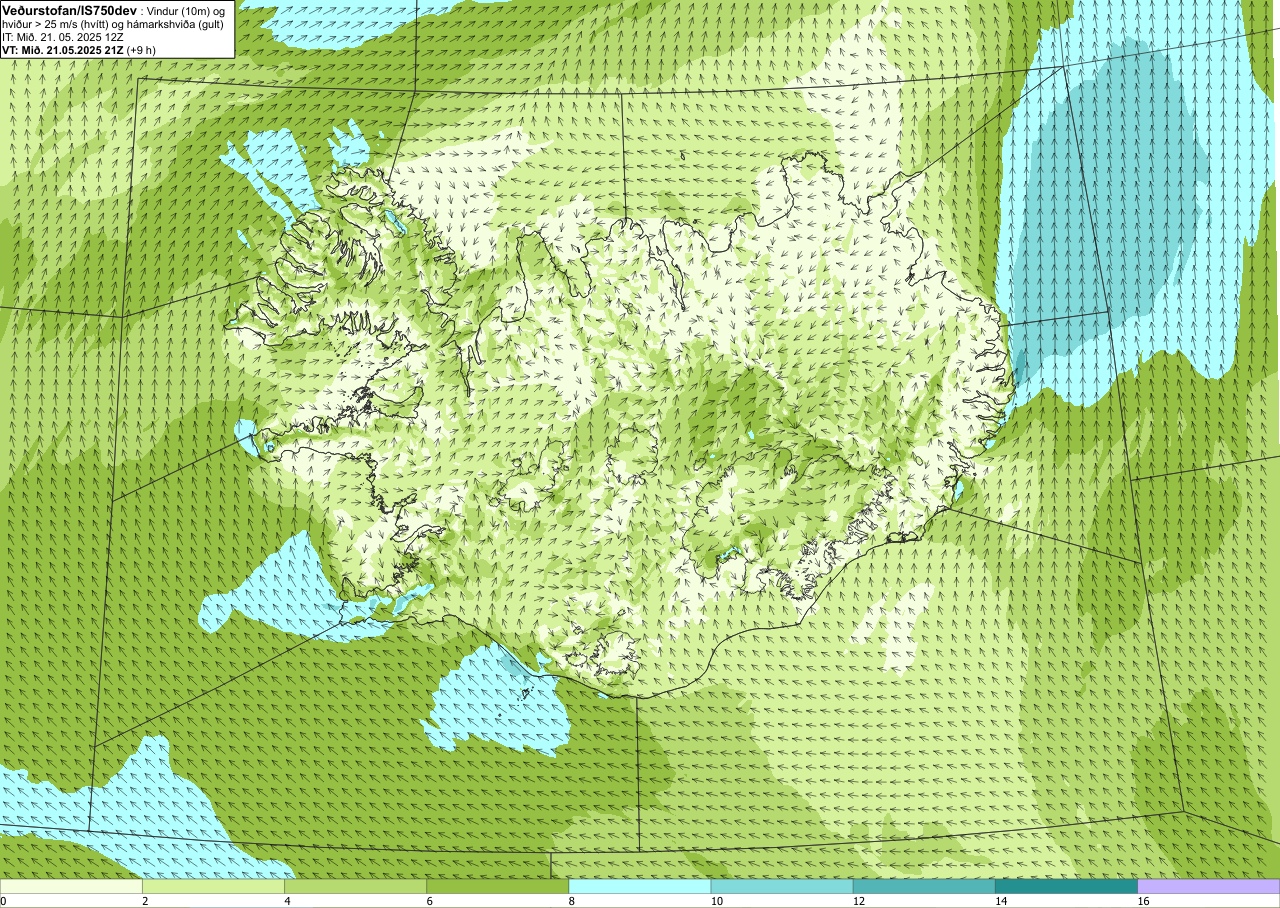Click the legend label '16'

(1142, 901)
